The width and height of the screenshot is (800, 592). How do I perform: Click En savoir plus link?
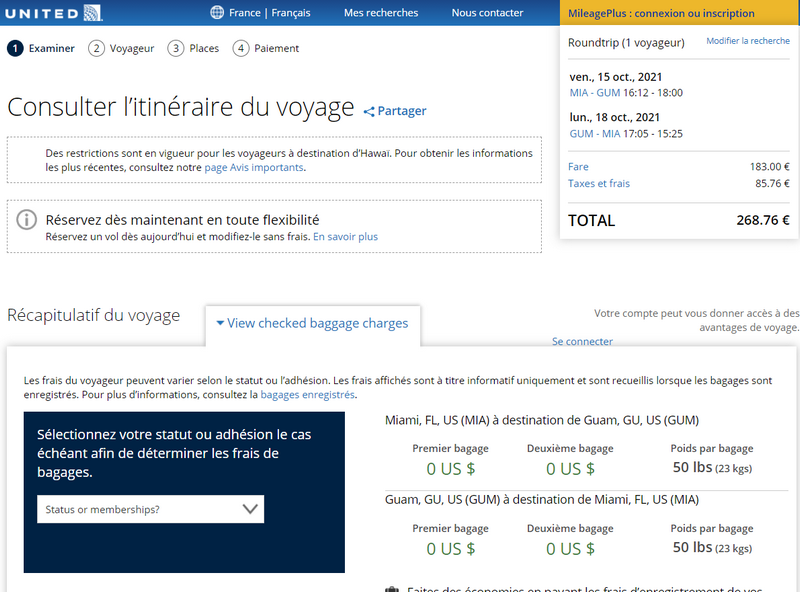click(x=345, y=237)
